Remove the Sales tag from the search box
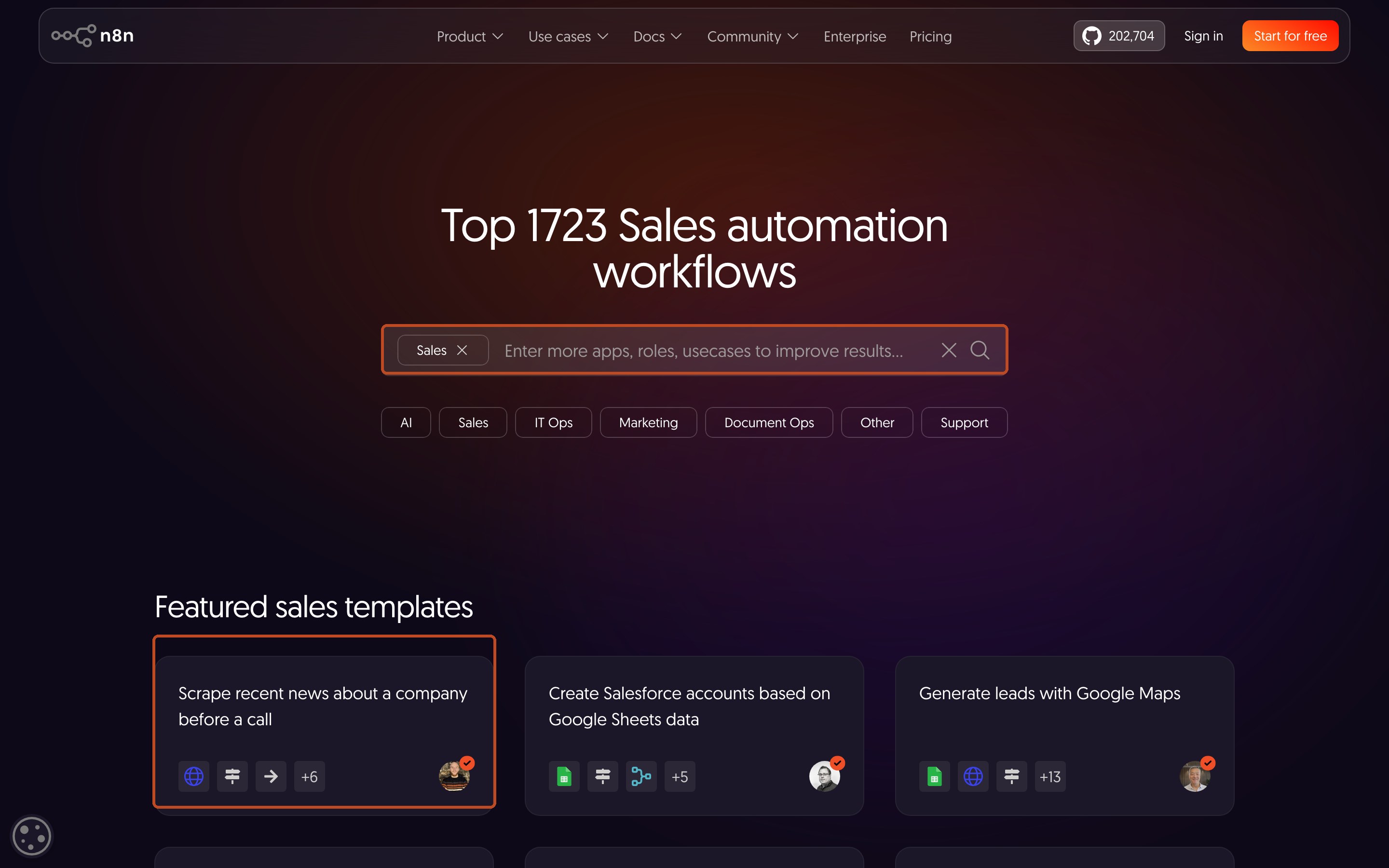This screenshot has width=1389, height=868. [x=462, y=350]
